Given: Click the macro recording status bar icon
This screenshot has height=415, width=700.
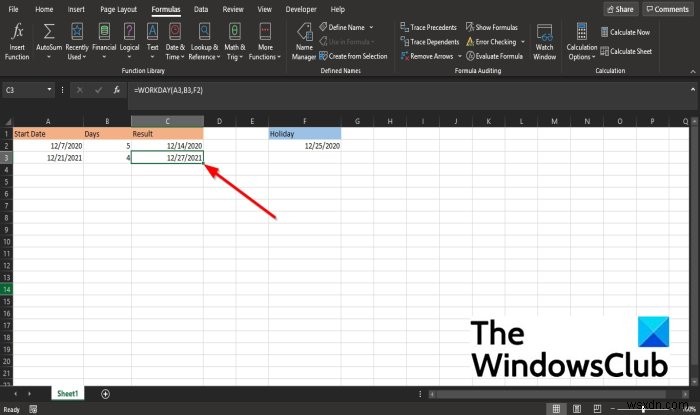Looking at the screenshot, I should (x=33, y=409).
